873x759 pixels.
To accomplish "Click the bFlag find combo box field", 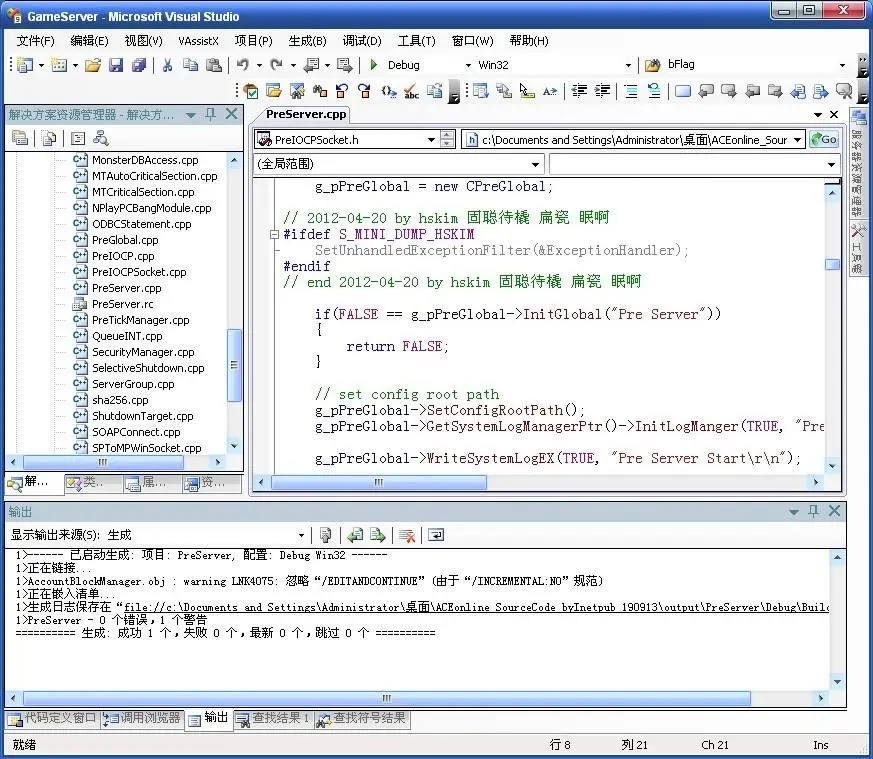I will (x=751, y=65).
